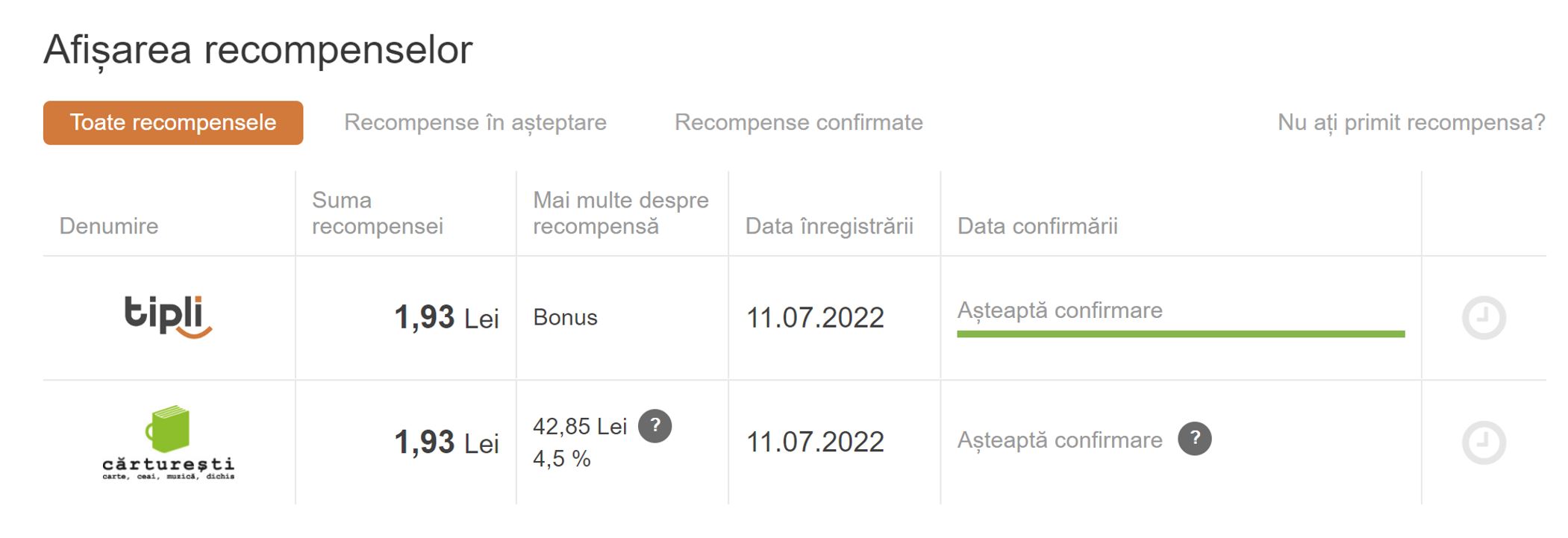The image size is (1568, 538).
Task: Click Mai multe despre recompensă header
Action: coord(621,213)
